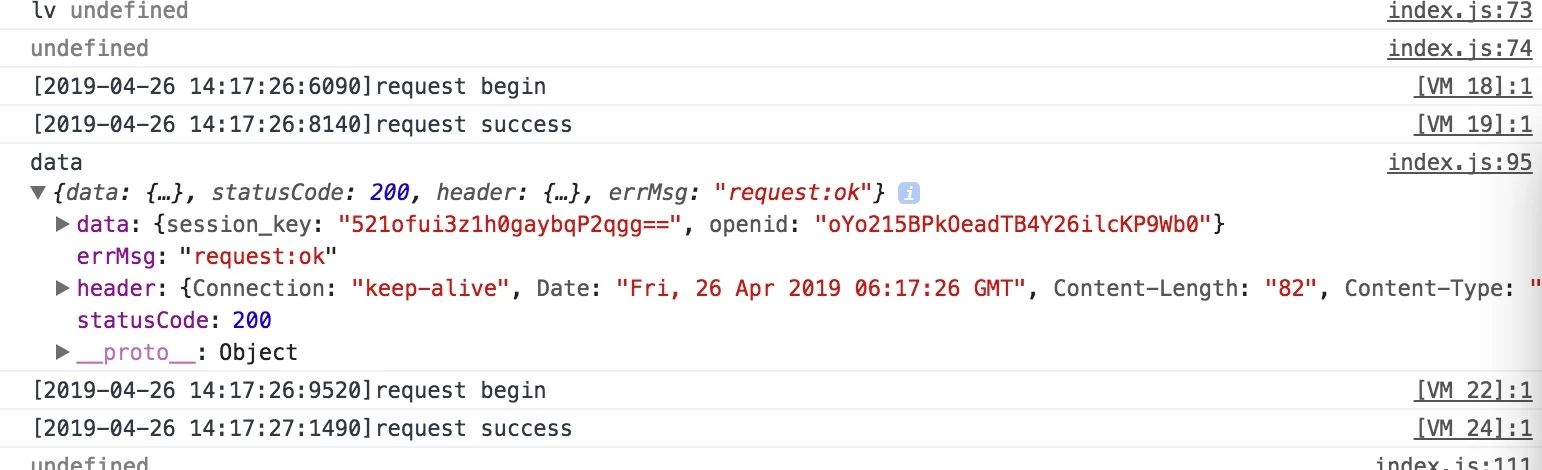The width and height of the screenshot is (1542, 470).
Task: Open source link index.js:95
Action: (1460, 162)
